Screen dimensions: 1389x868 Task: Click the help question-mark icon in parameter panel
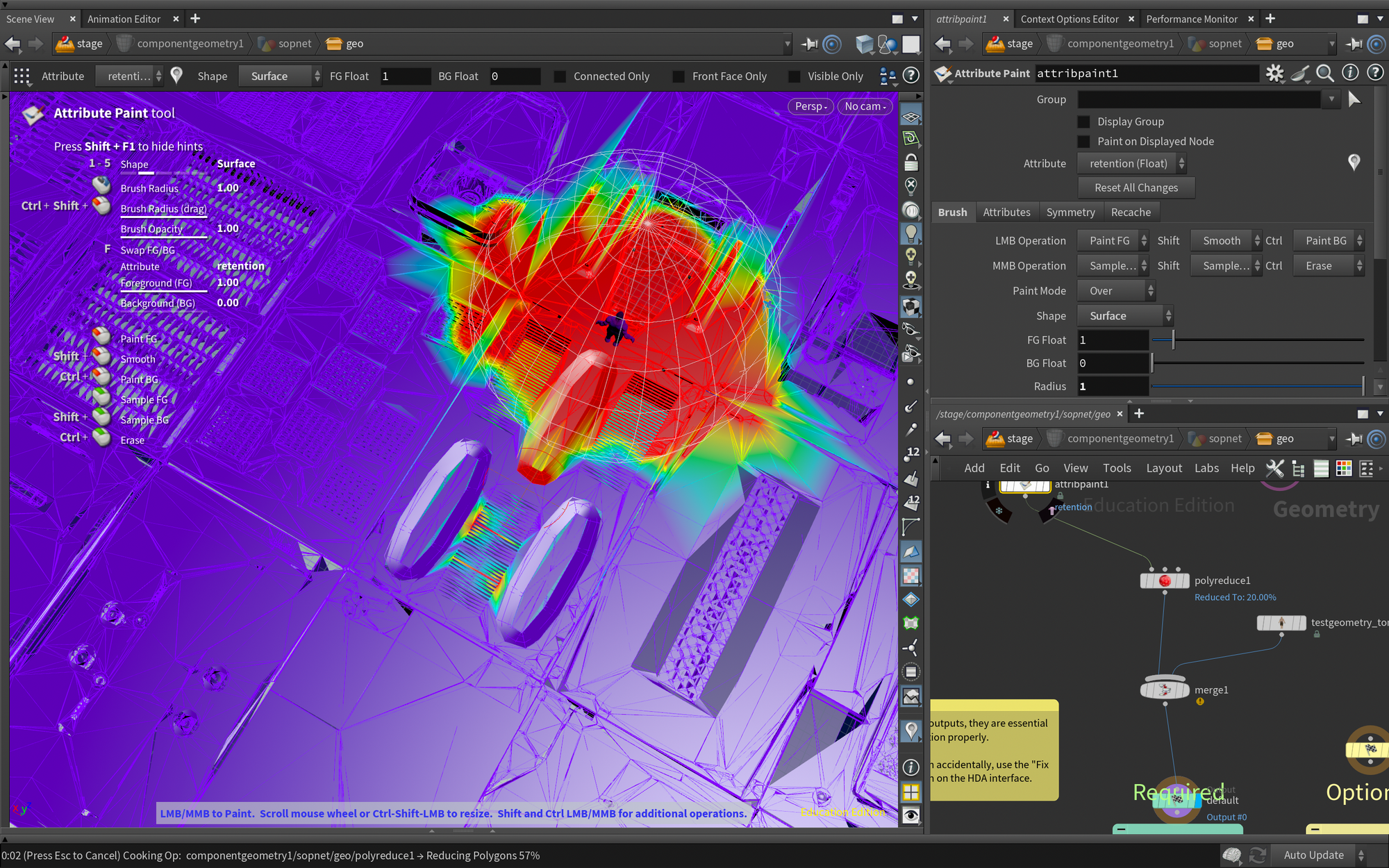1376,73
